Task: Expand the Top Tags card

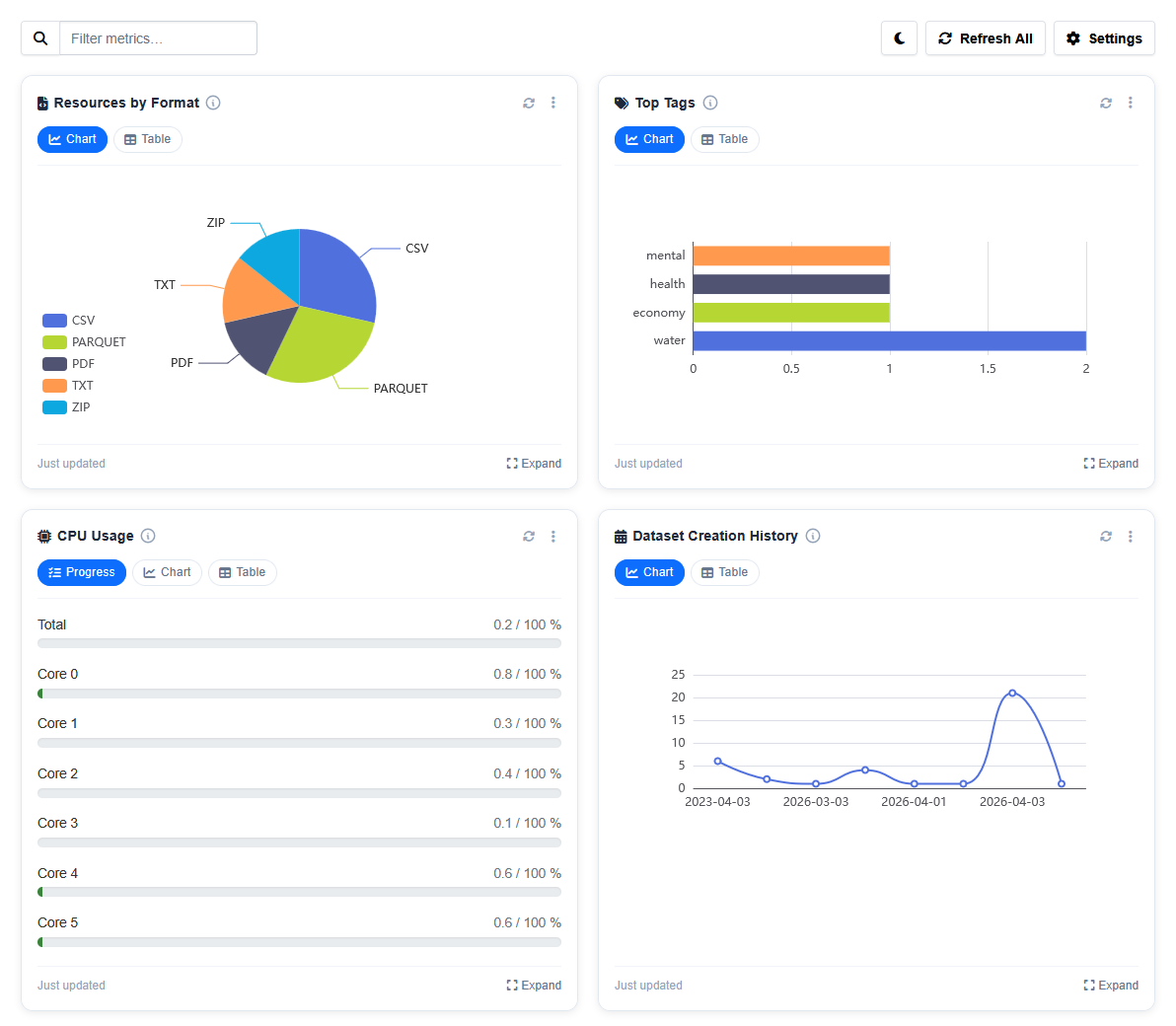Action: coord(1111,463)
